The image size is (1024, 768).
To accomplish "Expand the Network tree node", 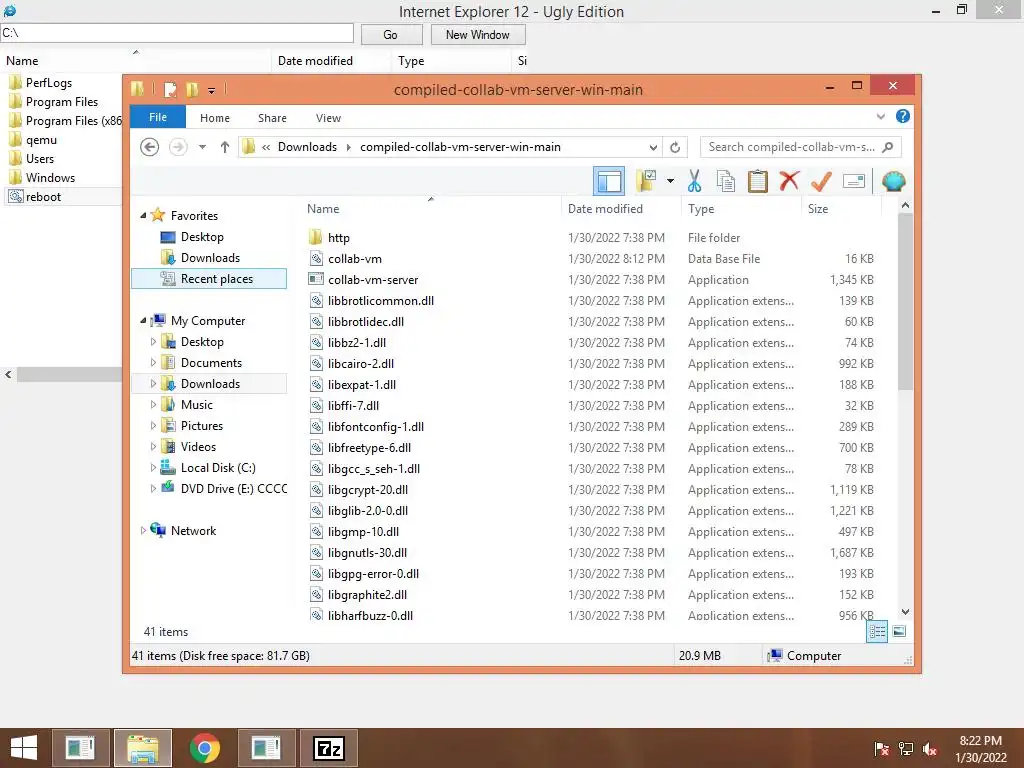I will point(143,531).
